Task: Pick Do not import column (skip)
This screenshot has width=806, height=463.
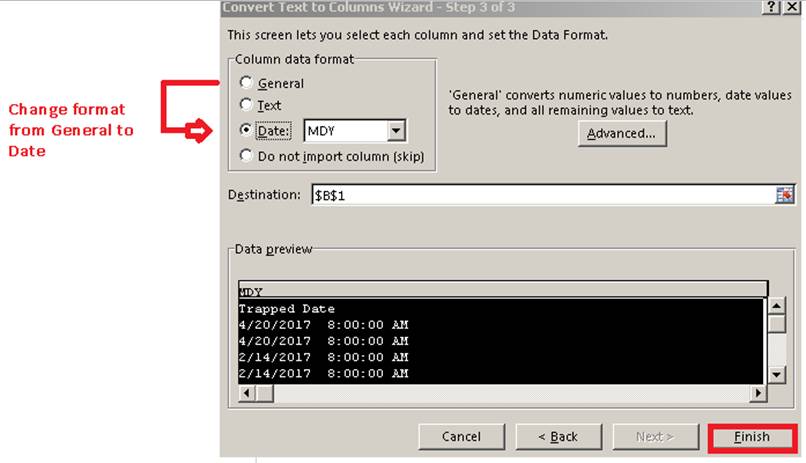Action: point(247,155)
